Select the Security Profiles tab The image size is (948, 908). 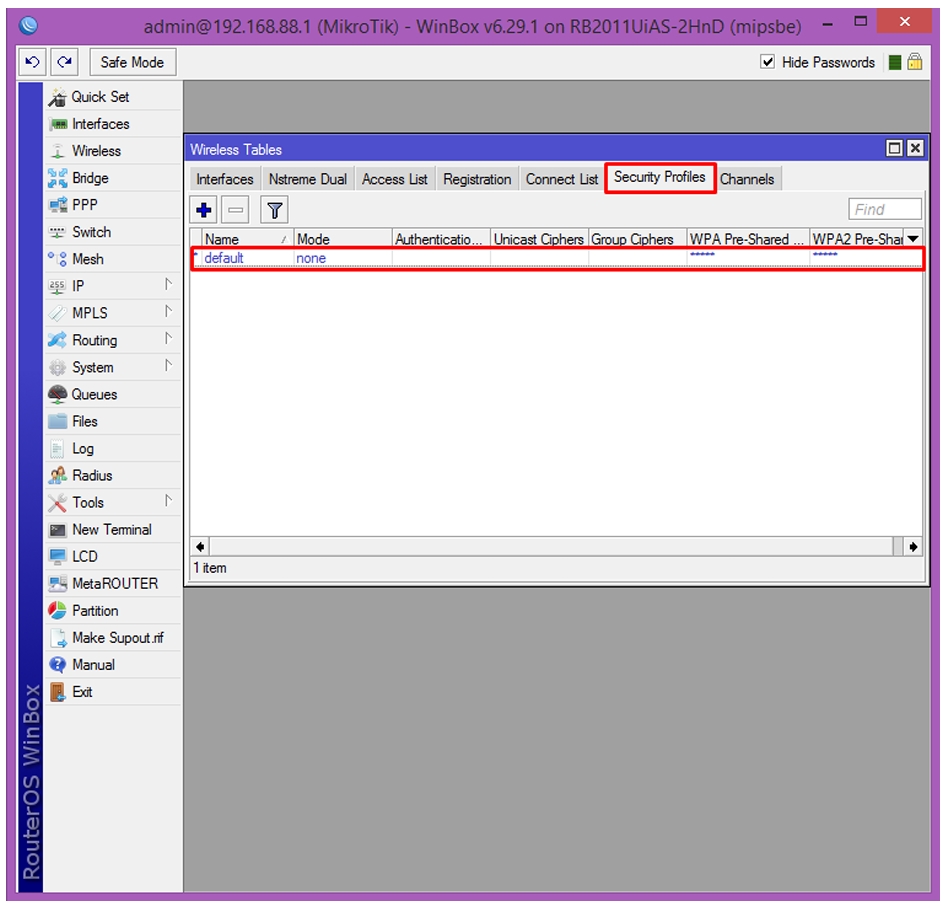tap(660, 178)
